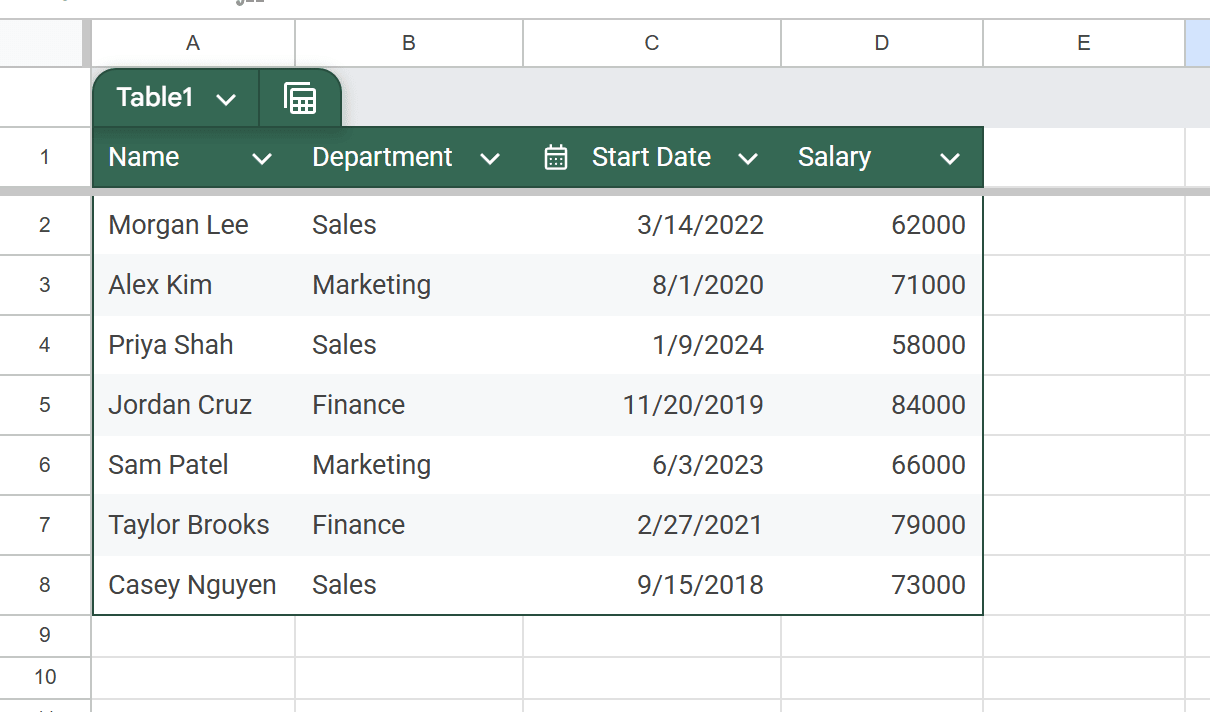Open the table view grid icon
1210x712 pixels.
tap(300, 98)
